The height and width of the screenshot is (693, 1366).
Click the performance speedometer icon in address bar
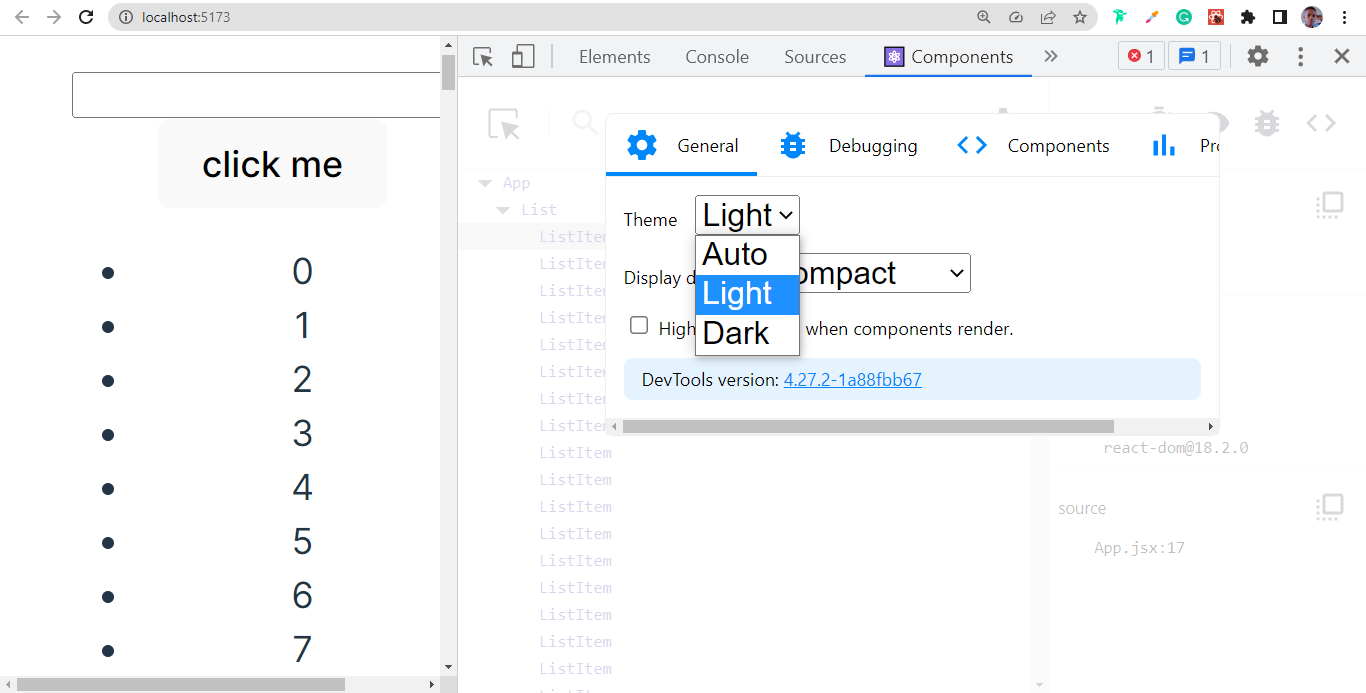pos(1016,17)
